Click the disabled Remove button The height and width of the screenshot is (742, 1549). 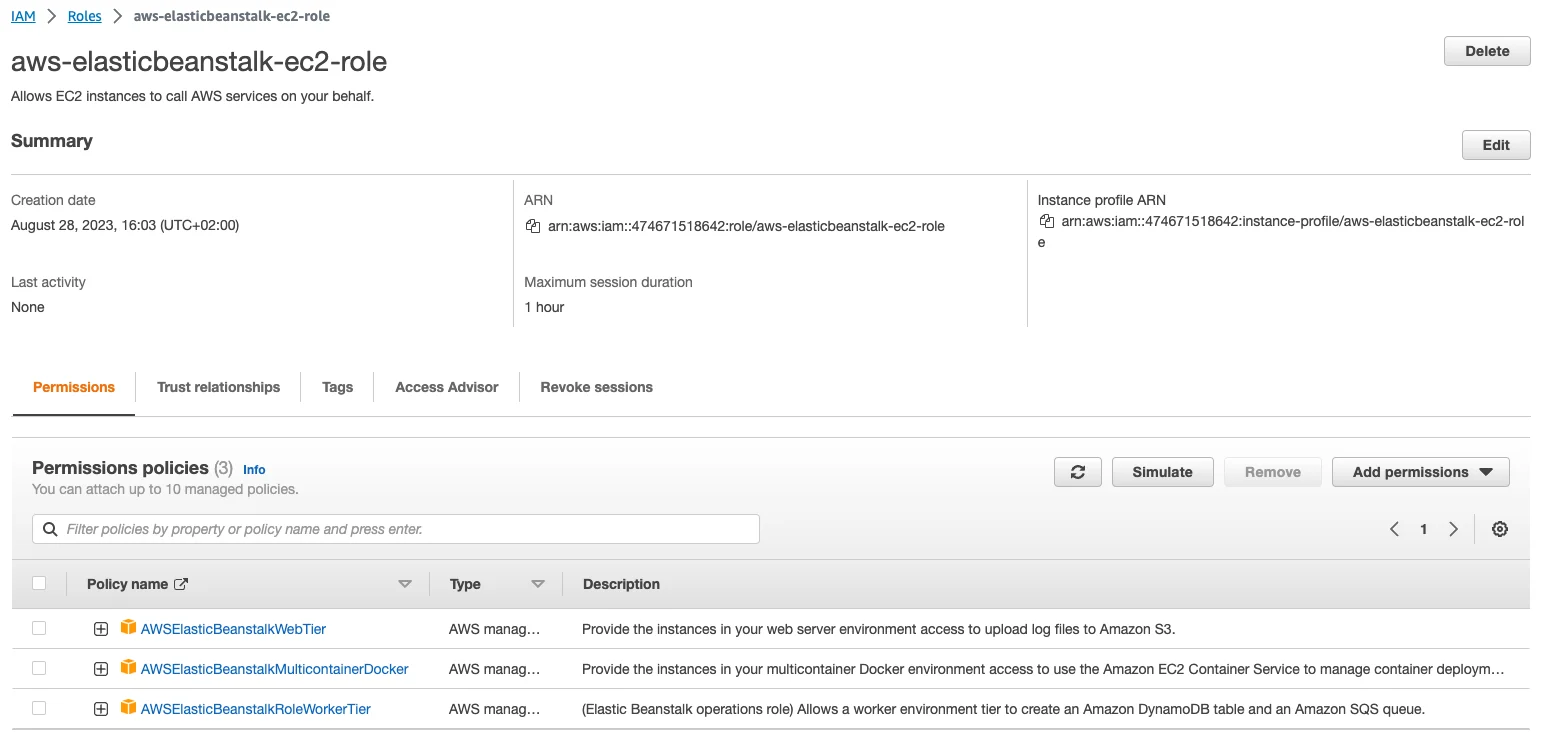coord(1272,472)
